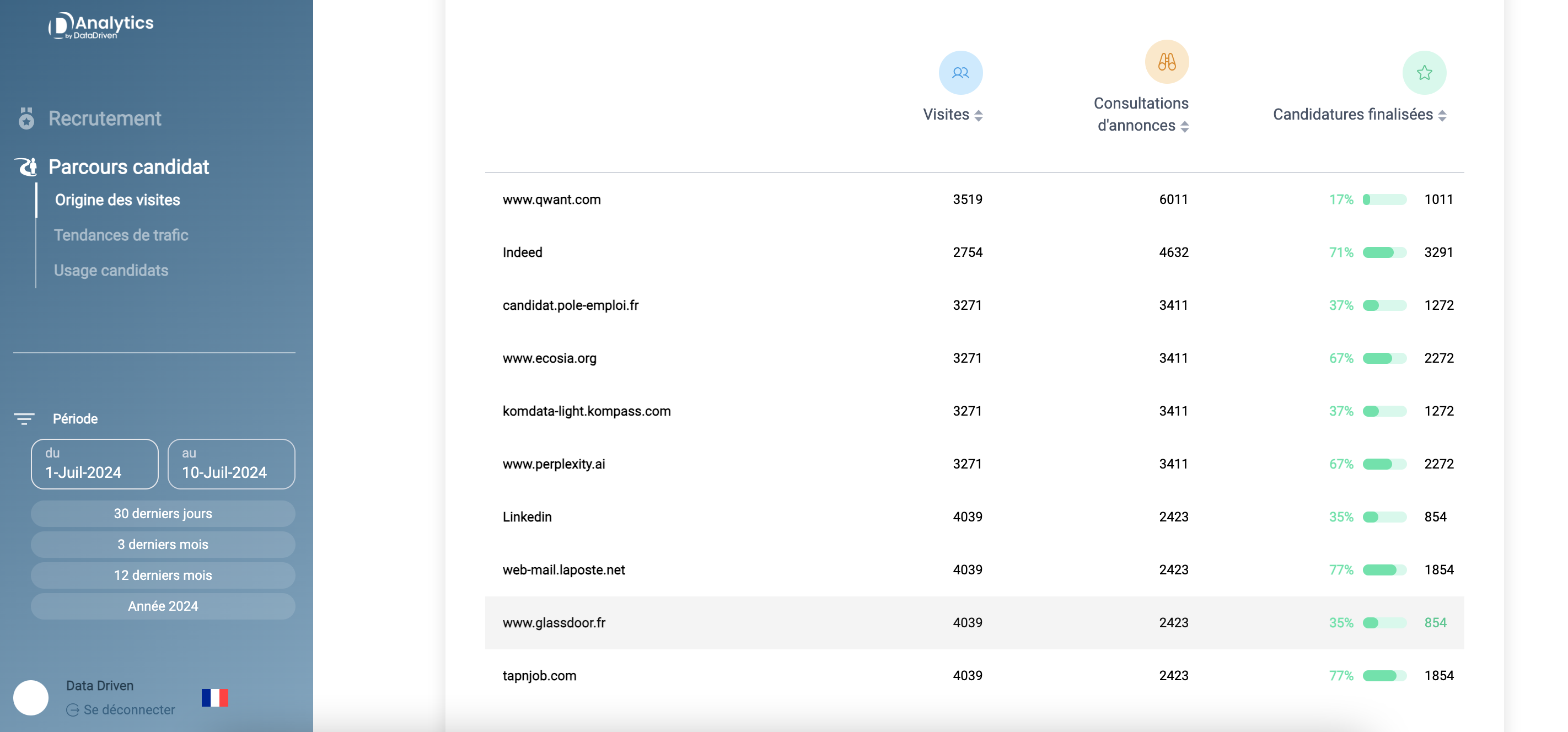Click the Analytics by DataDriven logo
The width and height of the screenshot is (1568, 732).
[101, 25]
